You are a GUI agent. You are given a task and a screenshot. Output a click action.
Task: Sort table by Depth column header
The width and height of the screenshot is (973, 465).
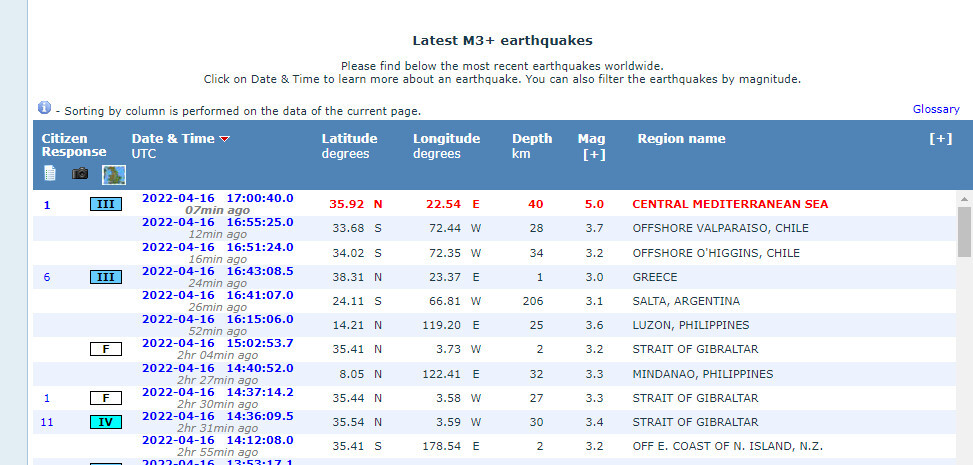[x=532, y=139]
